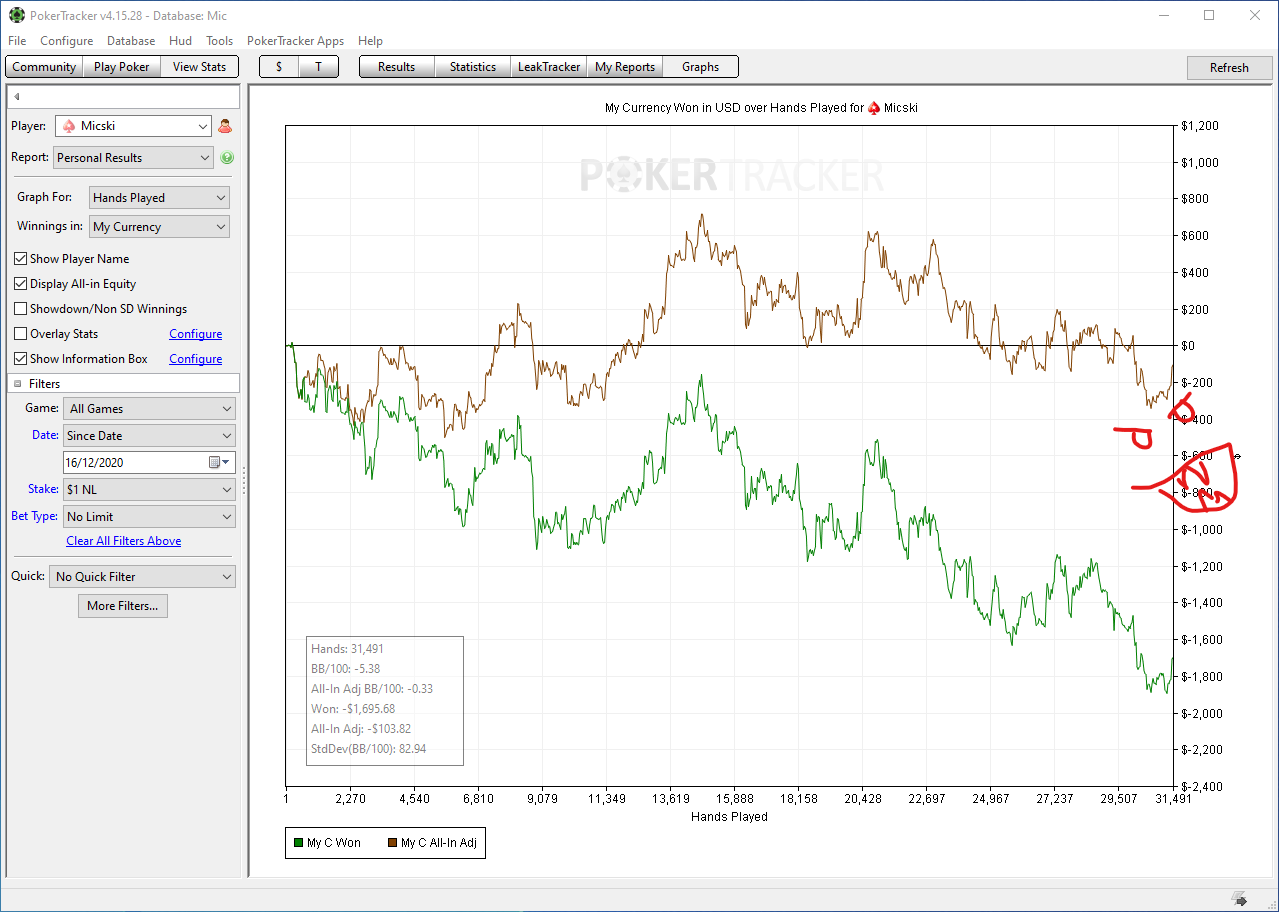The width and height of the screenshot is (1279, 912).
Task: Click the status icon in bottom-right corner
Action: (x=1239, y=898)
